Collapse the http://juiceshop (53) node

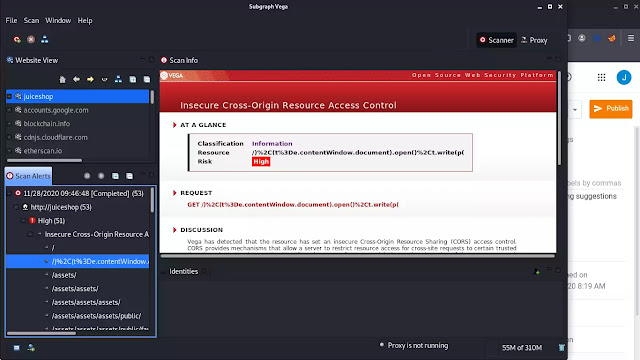pyautogui.click(x=16, y=207)
